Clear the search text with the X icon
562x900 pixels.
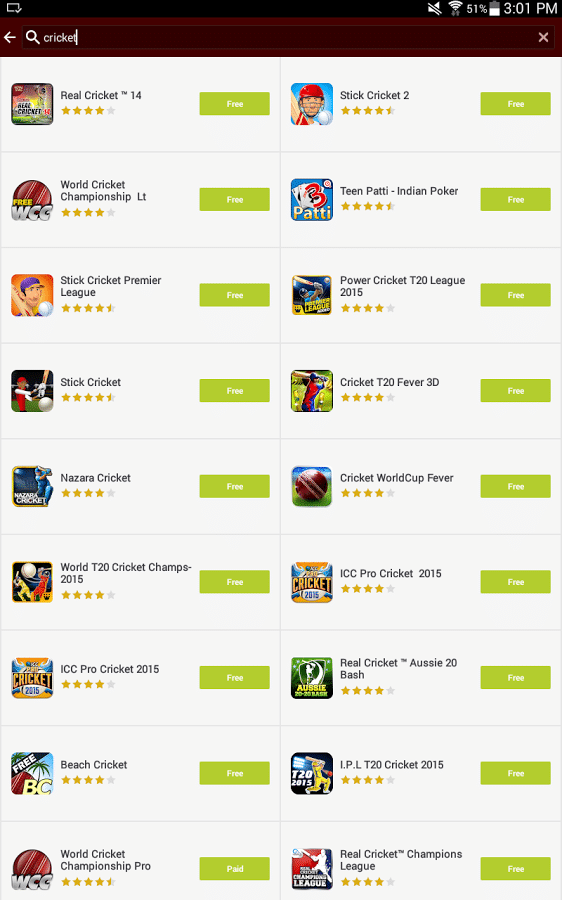tap(543, 38)
